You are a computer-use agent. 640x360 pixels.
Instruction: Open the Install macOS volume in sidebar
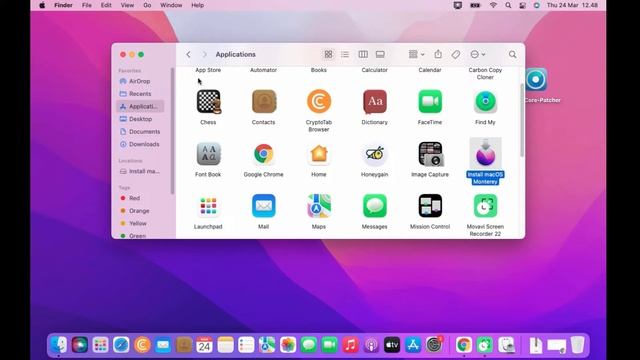click(x=140, y=171)
